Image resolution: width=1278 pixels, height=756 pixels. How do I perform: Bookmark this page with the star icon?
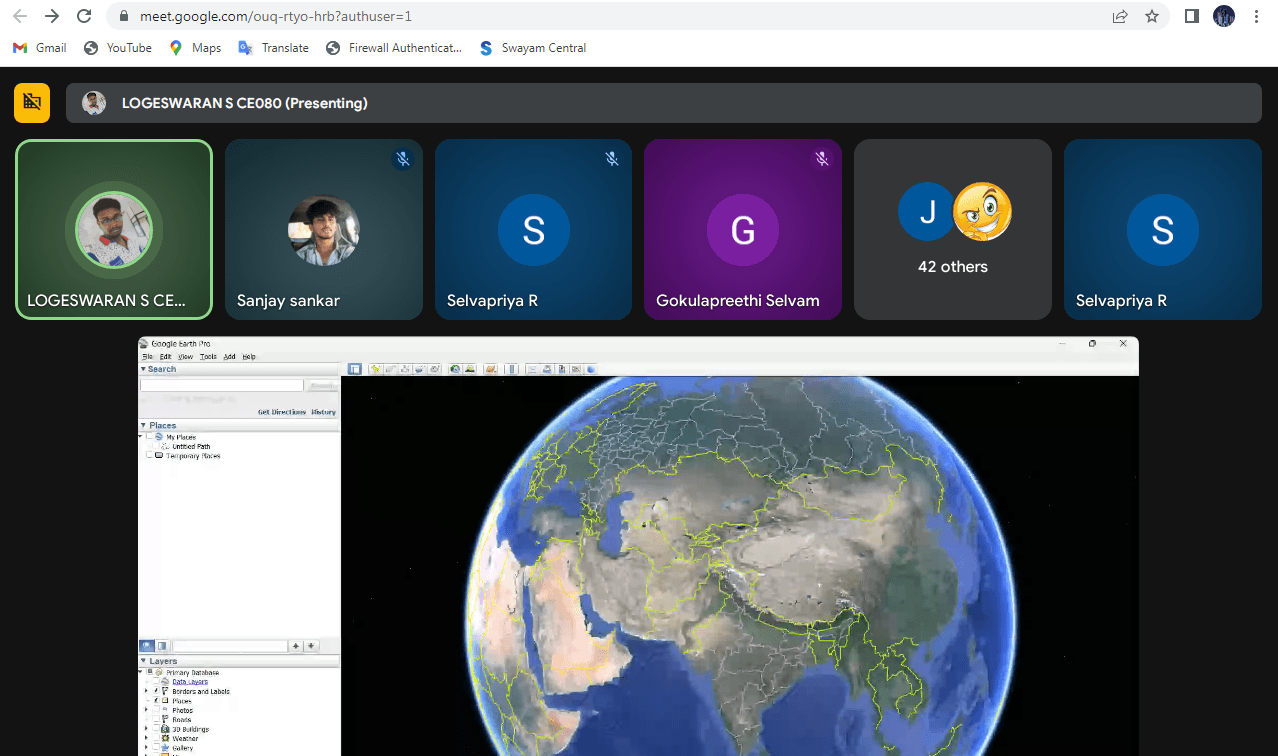pos(1152,16)
